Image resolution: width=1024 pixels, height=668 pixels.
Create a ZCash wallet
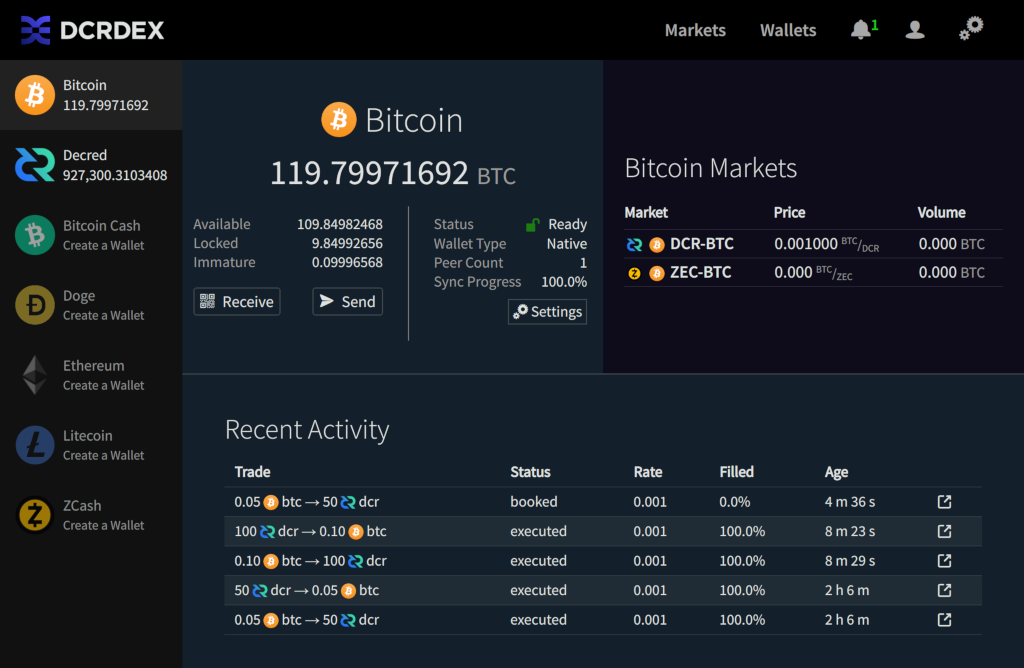click(103, 525)
